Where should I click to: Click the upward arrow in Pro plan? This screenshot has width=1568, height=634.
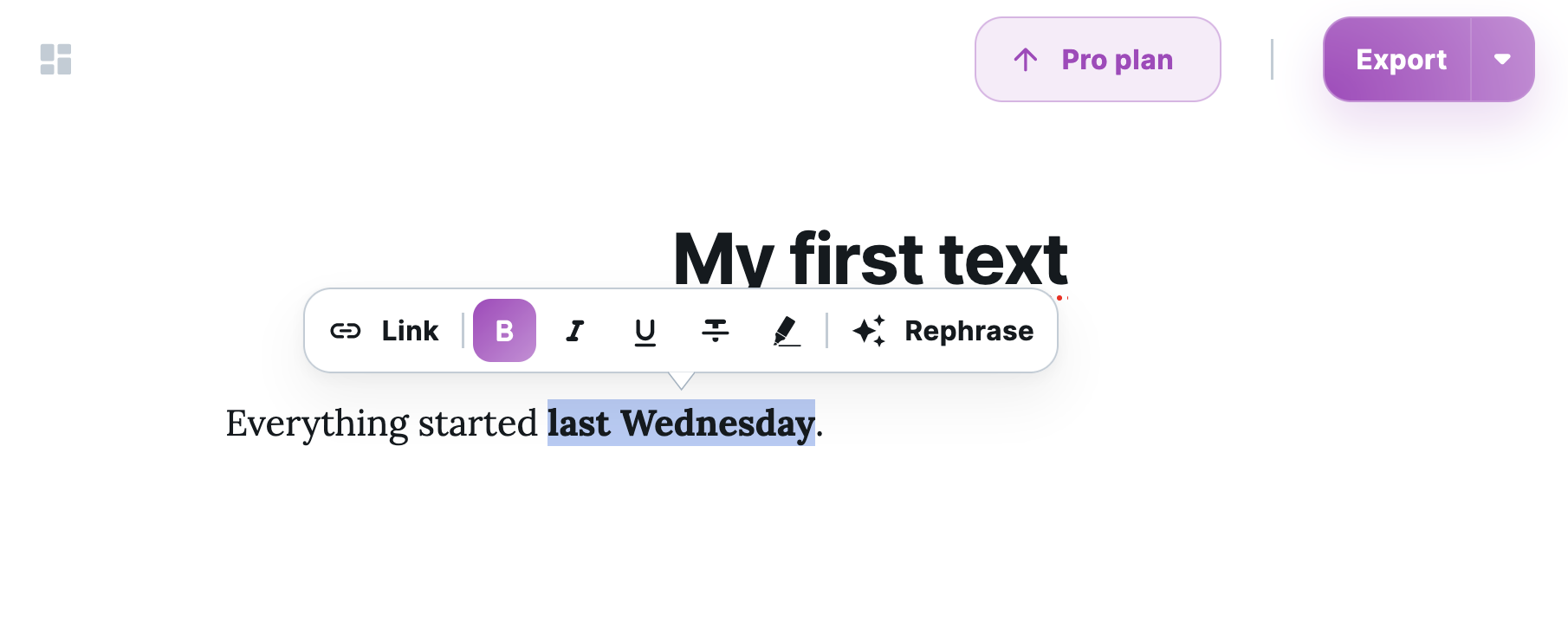coord(1026,60)
